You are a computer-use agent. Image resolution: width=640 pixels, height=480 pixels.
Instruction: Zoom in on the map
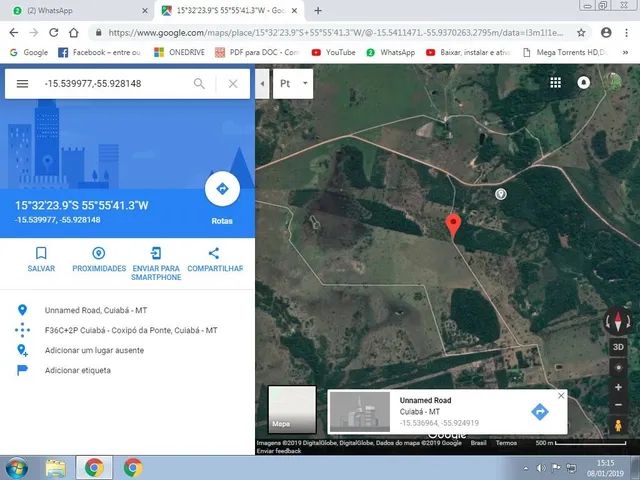[x=618, y=387]
